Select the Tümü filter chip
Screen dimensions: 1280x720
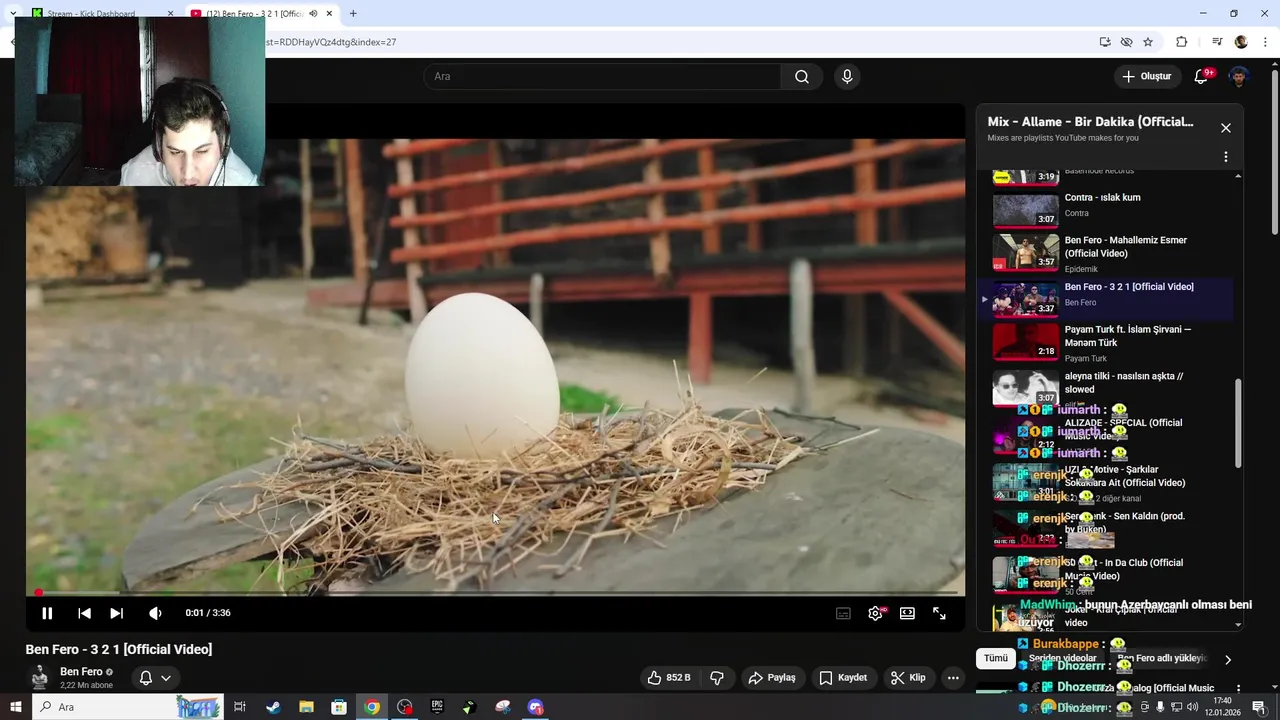pos(996,658)
